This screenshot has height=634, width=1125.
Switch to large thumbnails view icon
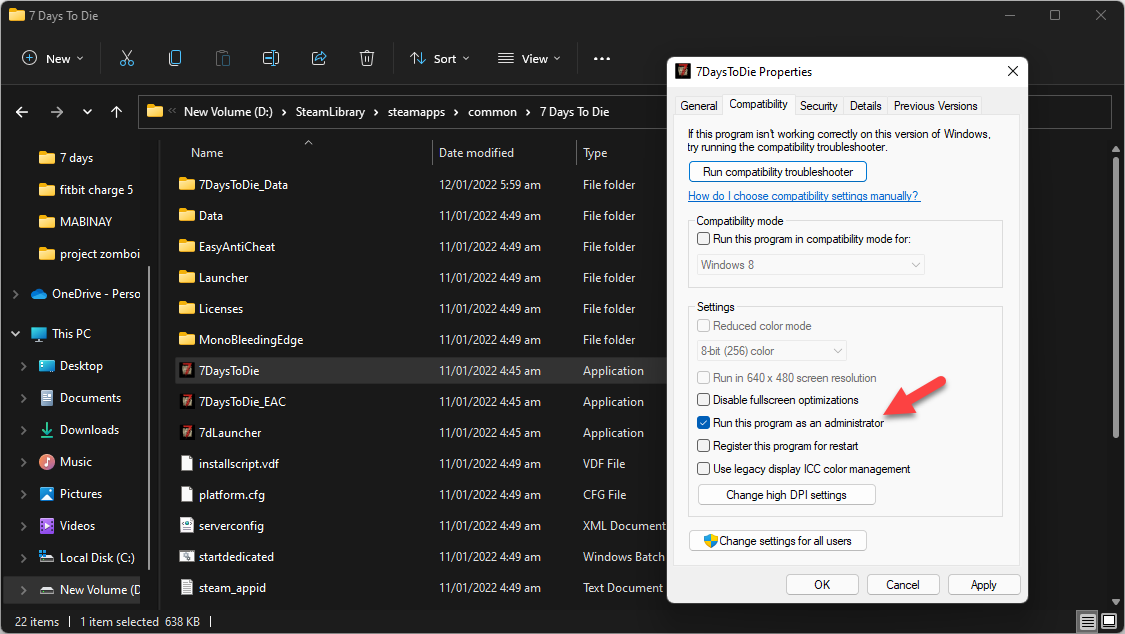click(x=1109, y=621)
